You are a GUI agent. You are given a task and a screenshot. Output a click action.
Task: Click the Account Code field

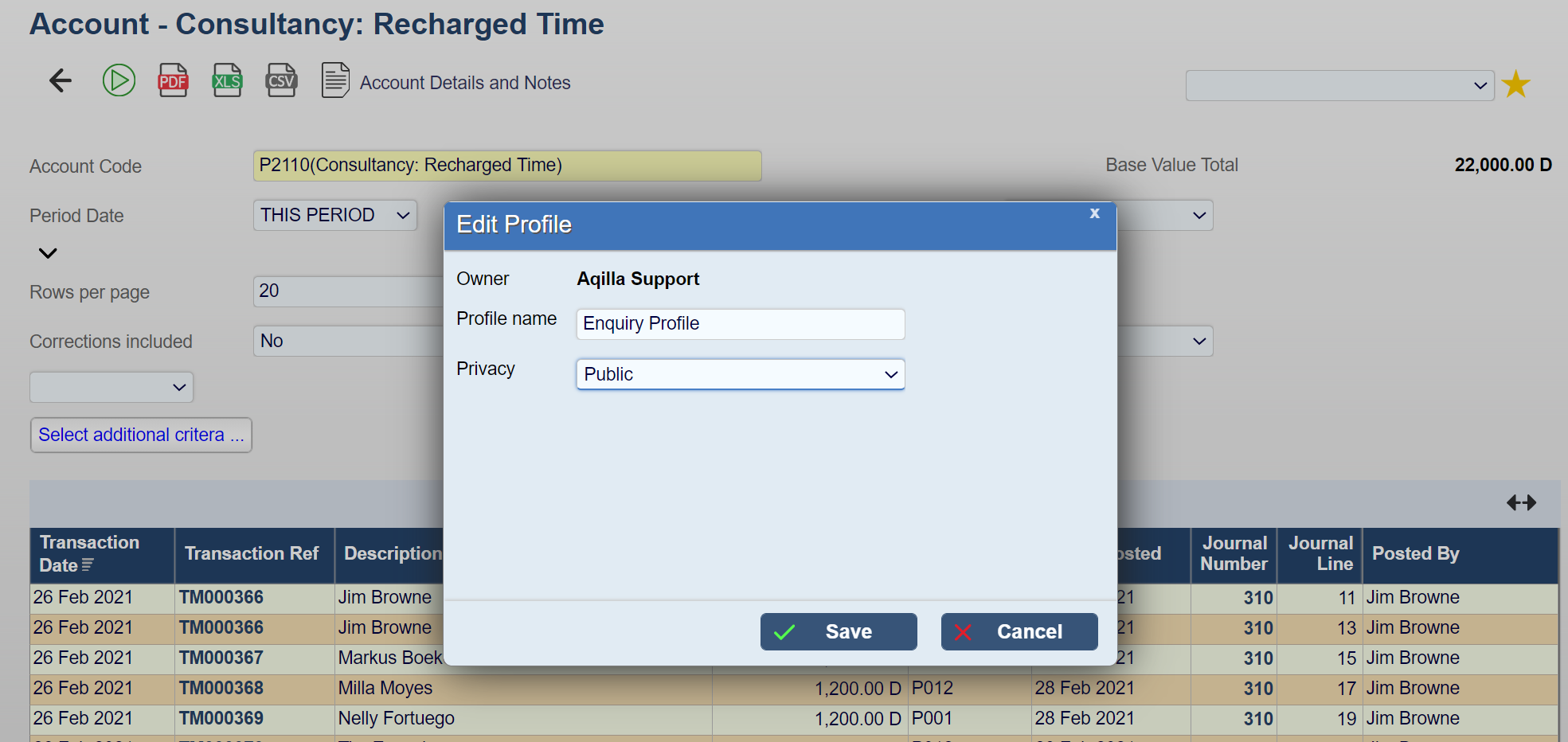(506, 166)
